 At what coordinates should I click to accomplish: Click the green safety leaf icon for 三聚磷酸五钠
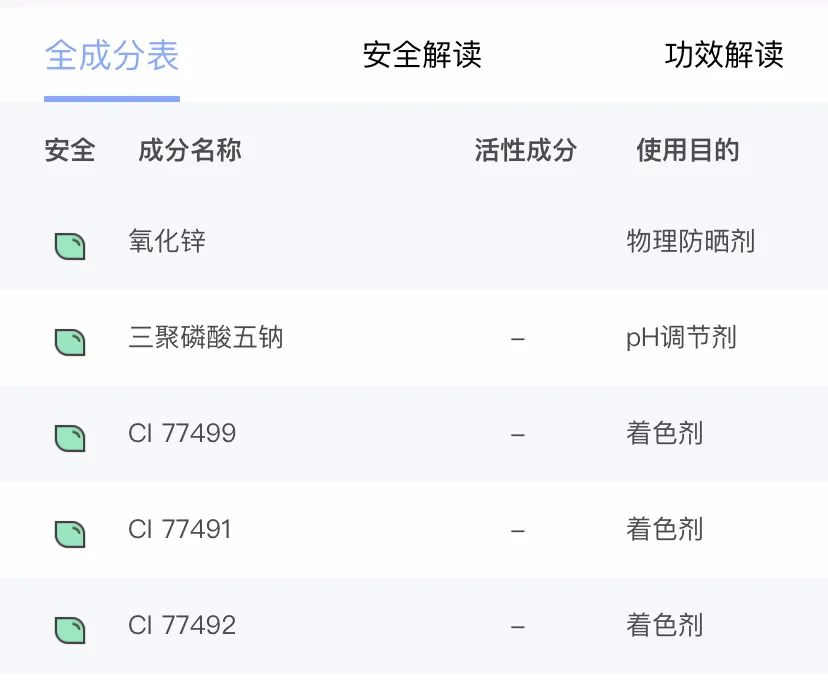(x=70, y=342)
